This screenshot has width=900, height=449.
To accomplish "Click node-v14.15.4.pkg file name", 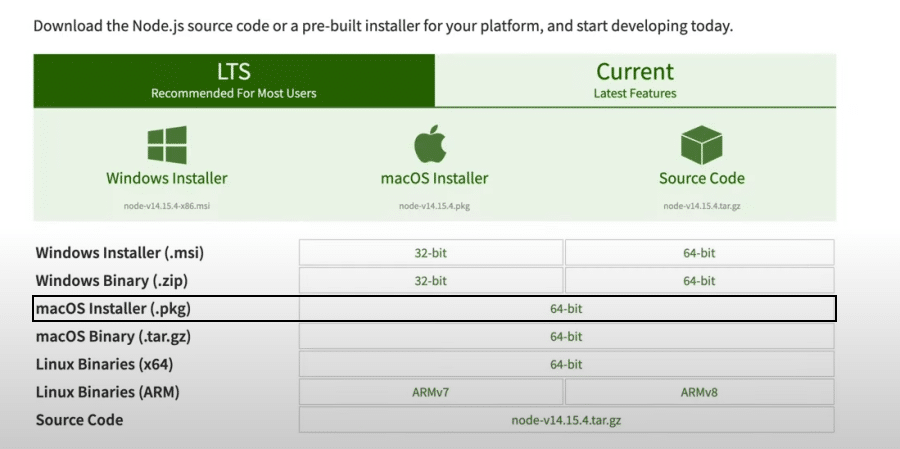I will pyautogui.click(x=435, y=206).
